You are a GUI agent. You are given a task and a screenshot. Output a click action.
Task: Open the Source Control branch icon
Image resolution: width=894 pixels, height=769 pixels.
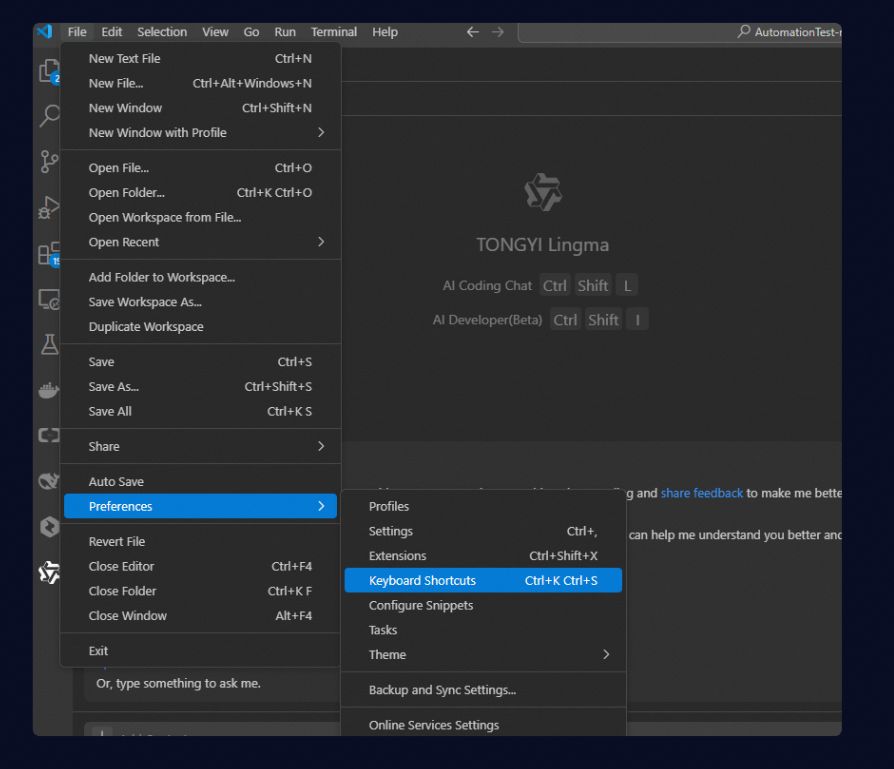tap(49, 162)
